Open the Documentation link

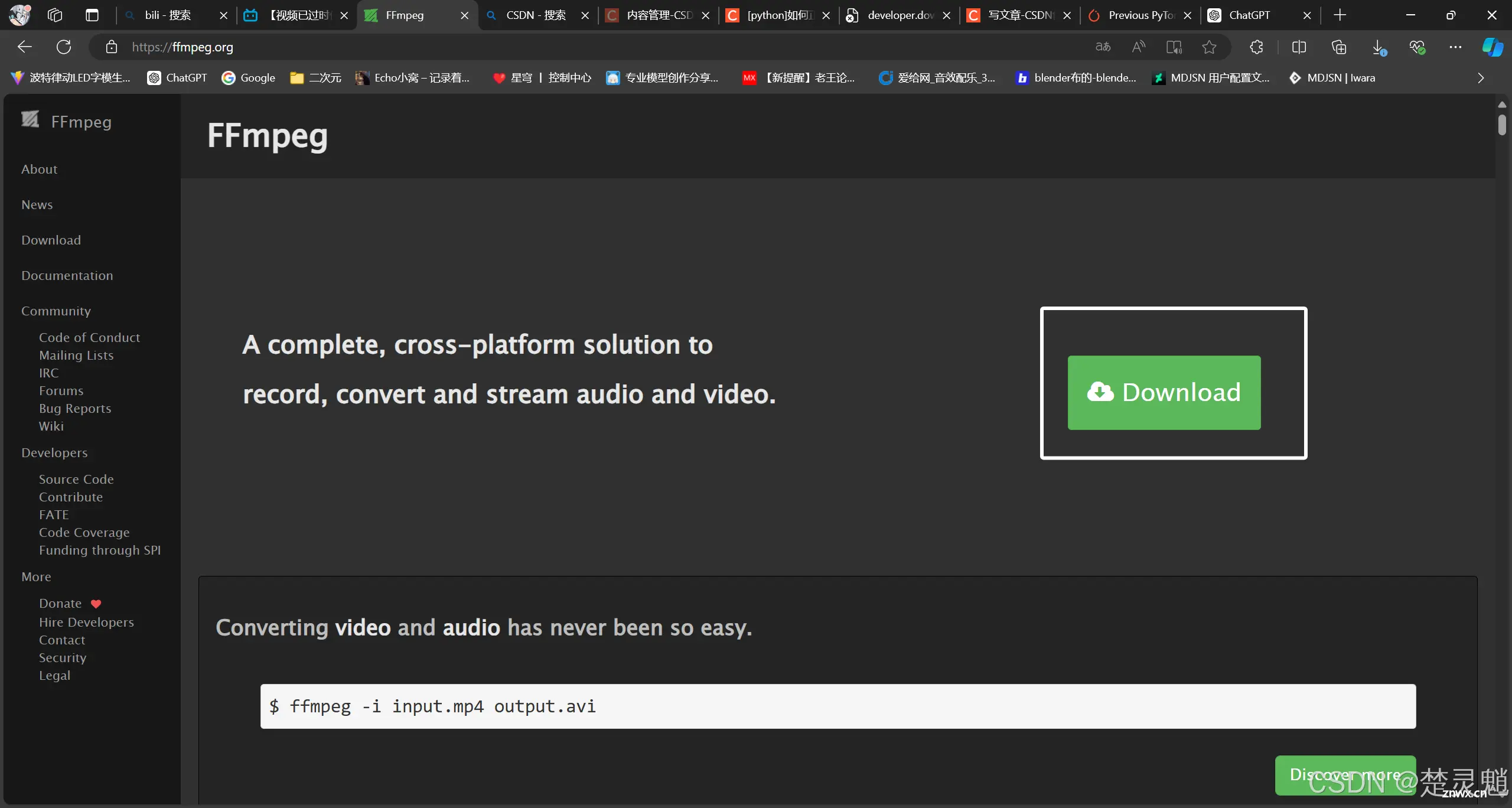click(67, 275)
